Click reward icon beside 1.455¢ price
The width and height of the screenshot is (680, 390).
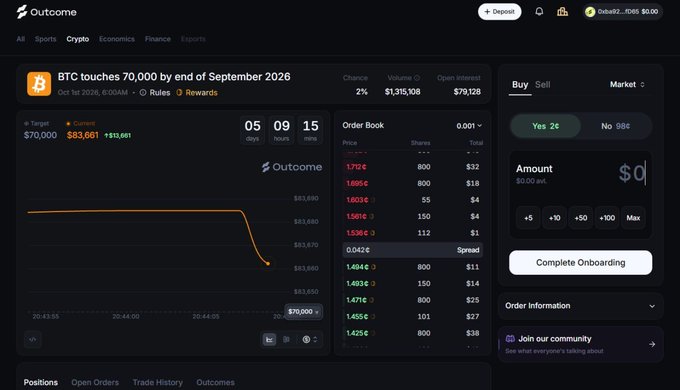373,317
